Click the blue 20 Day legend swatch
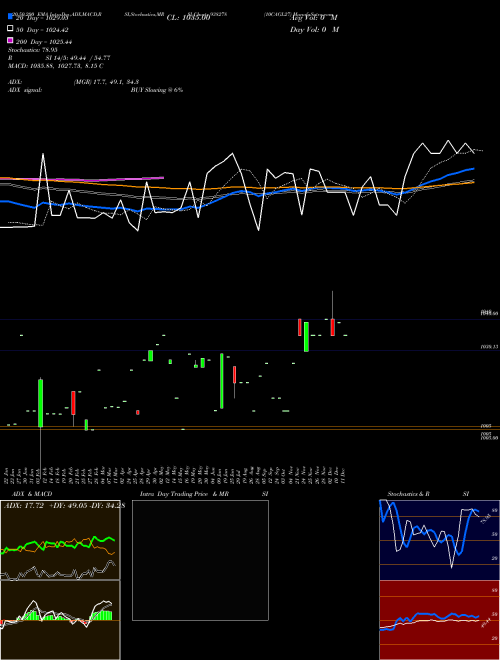This screenshot has height=660, width=500. coord(11,17)
